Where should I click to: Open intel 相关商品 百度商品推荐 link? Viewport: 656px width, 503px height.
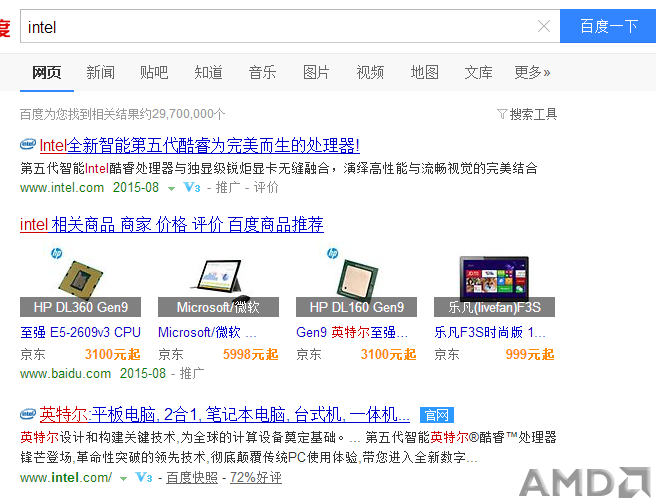click(172, 225)
